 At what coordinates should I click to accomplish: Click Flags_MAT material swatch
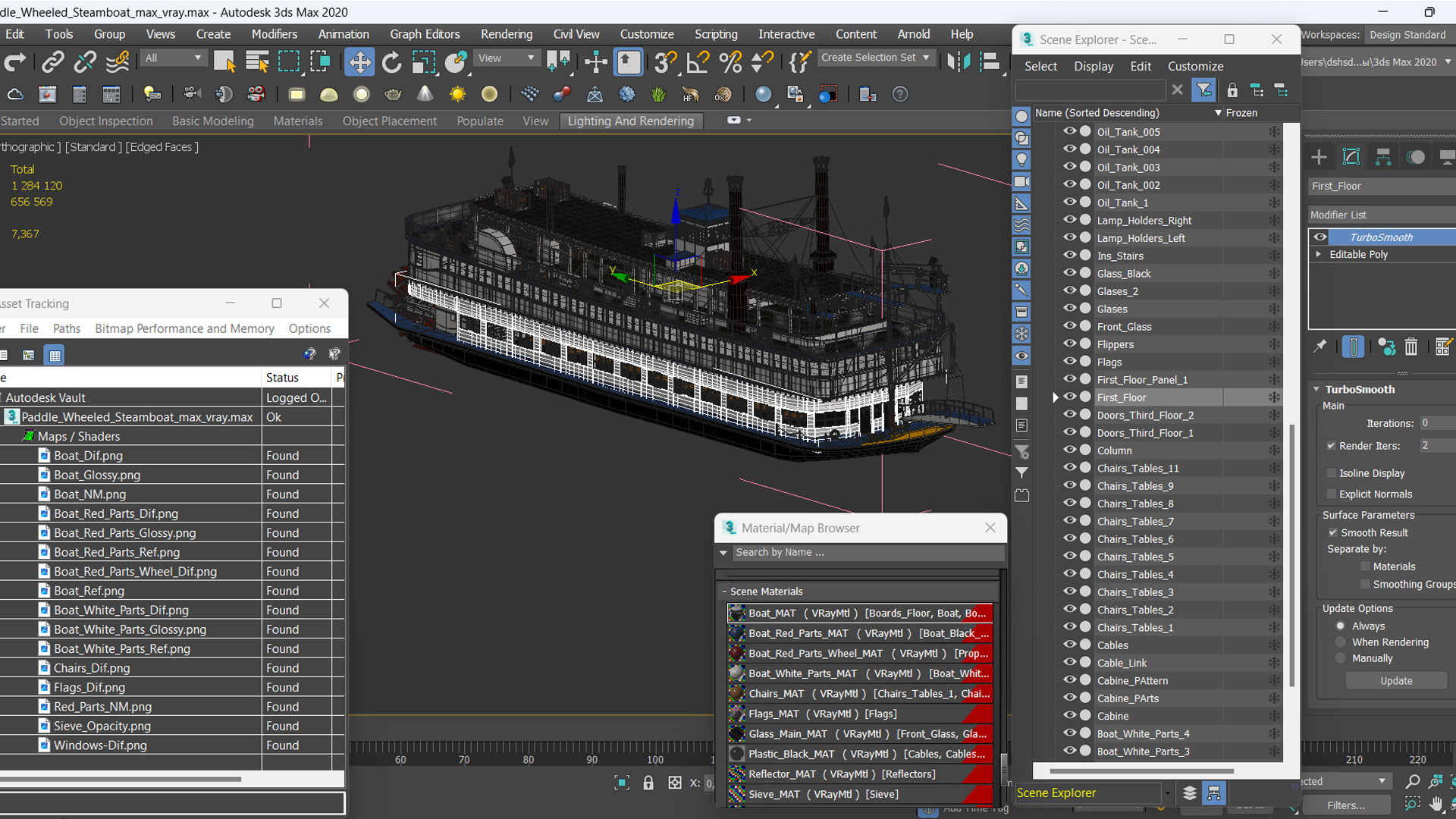pyautogui.click(x=736, y=714)
